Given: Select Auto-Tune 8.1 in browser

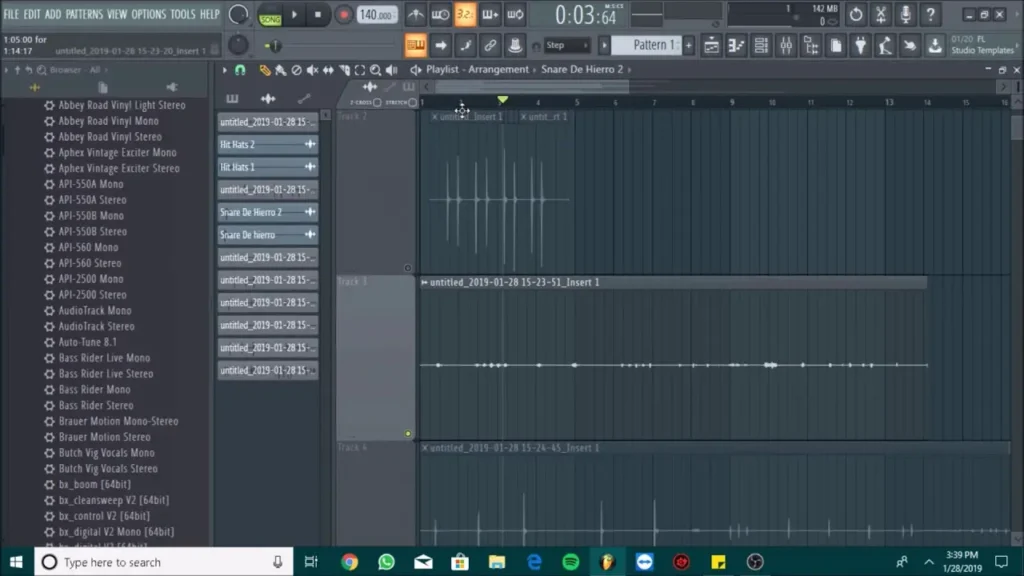Looking at the screenshot, I should point(87,342).
